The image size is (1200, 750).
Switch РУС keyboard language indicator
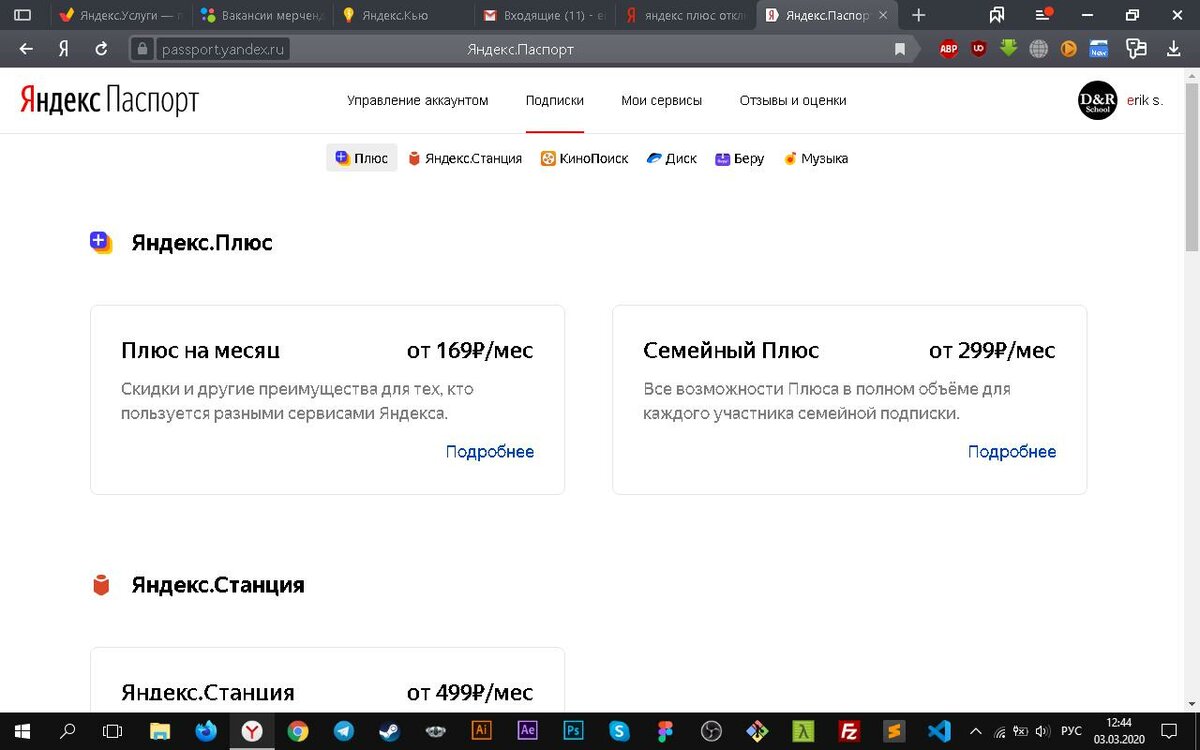(x=1071, y=731)
